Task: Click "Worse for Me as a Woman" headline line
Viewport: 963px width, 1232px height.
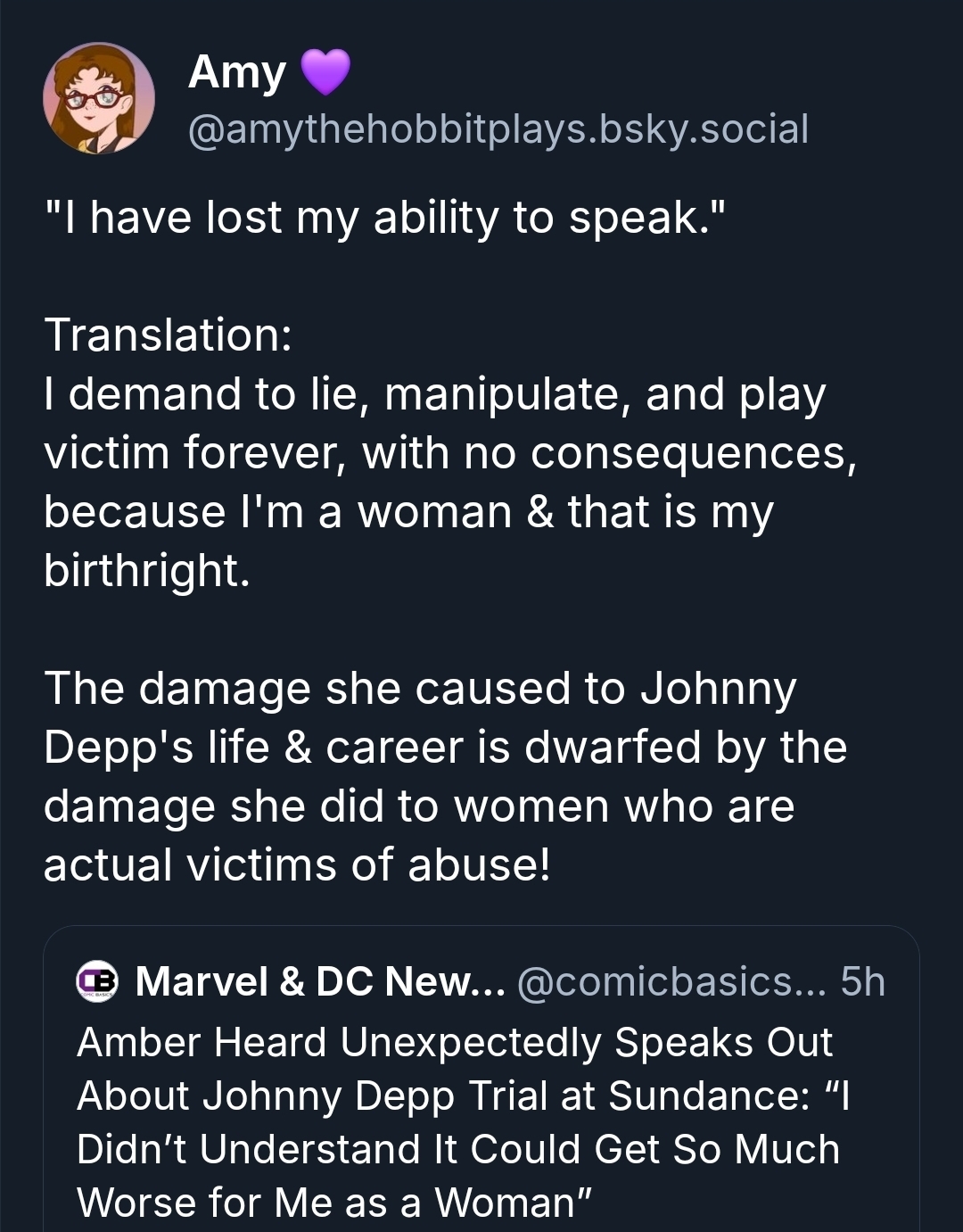Action: coord(335,1202)
